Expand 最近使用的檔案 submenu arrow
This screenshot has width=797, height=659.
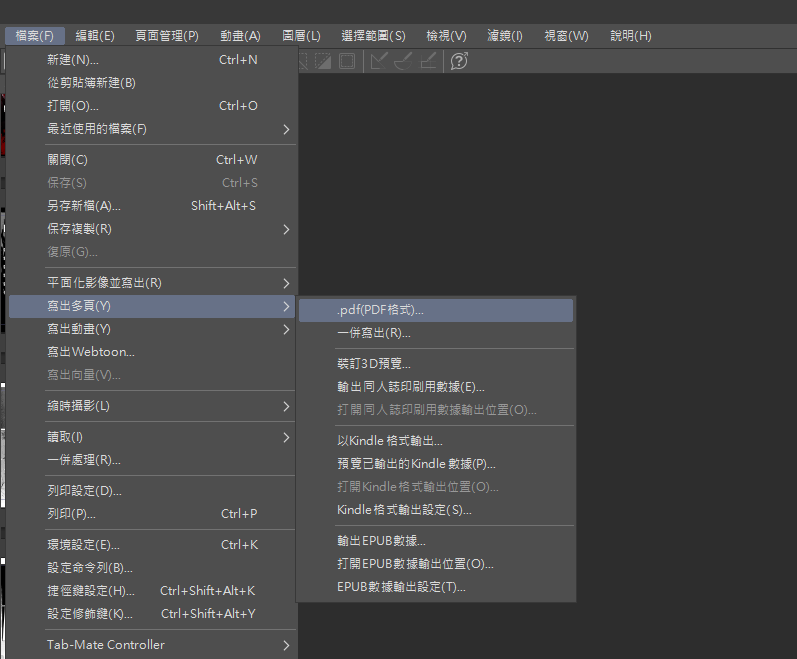286,129
